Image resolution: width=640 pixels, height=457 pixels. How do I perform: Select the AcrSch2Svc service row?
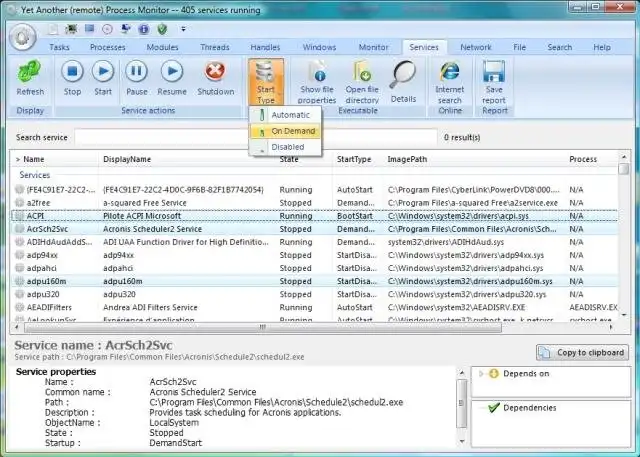[x=314, y=229]
